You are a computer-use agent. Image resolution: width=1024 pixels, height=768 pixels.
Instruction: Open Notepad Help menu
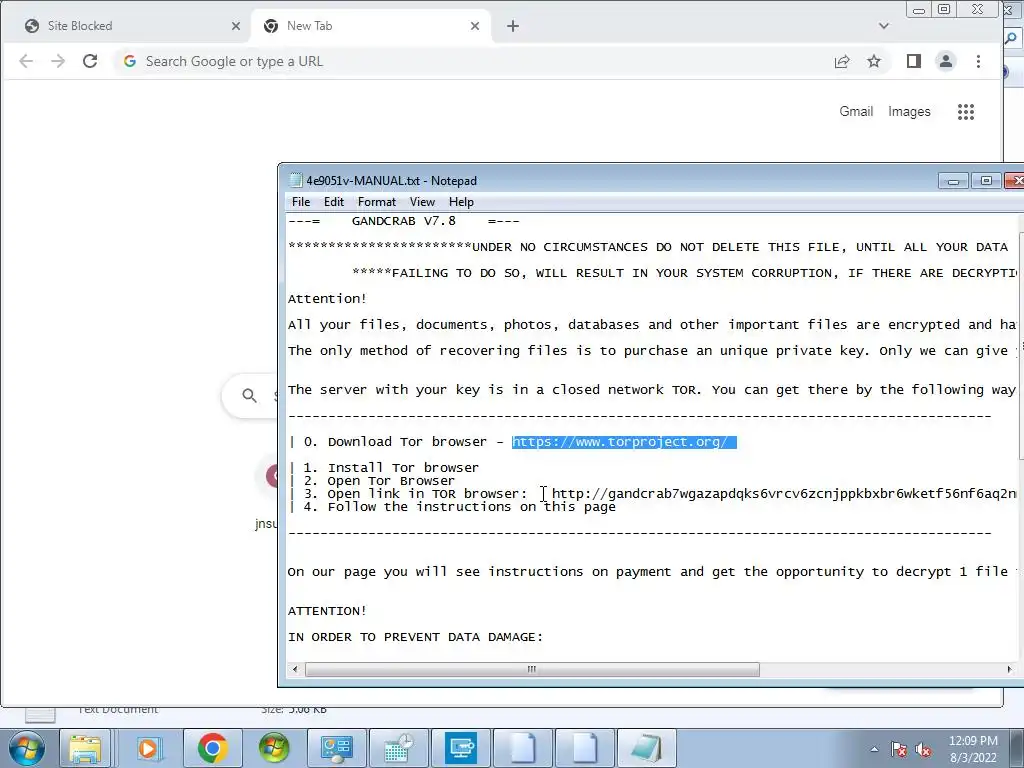click(x=461, y=202)
